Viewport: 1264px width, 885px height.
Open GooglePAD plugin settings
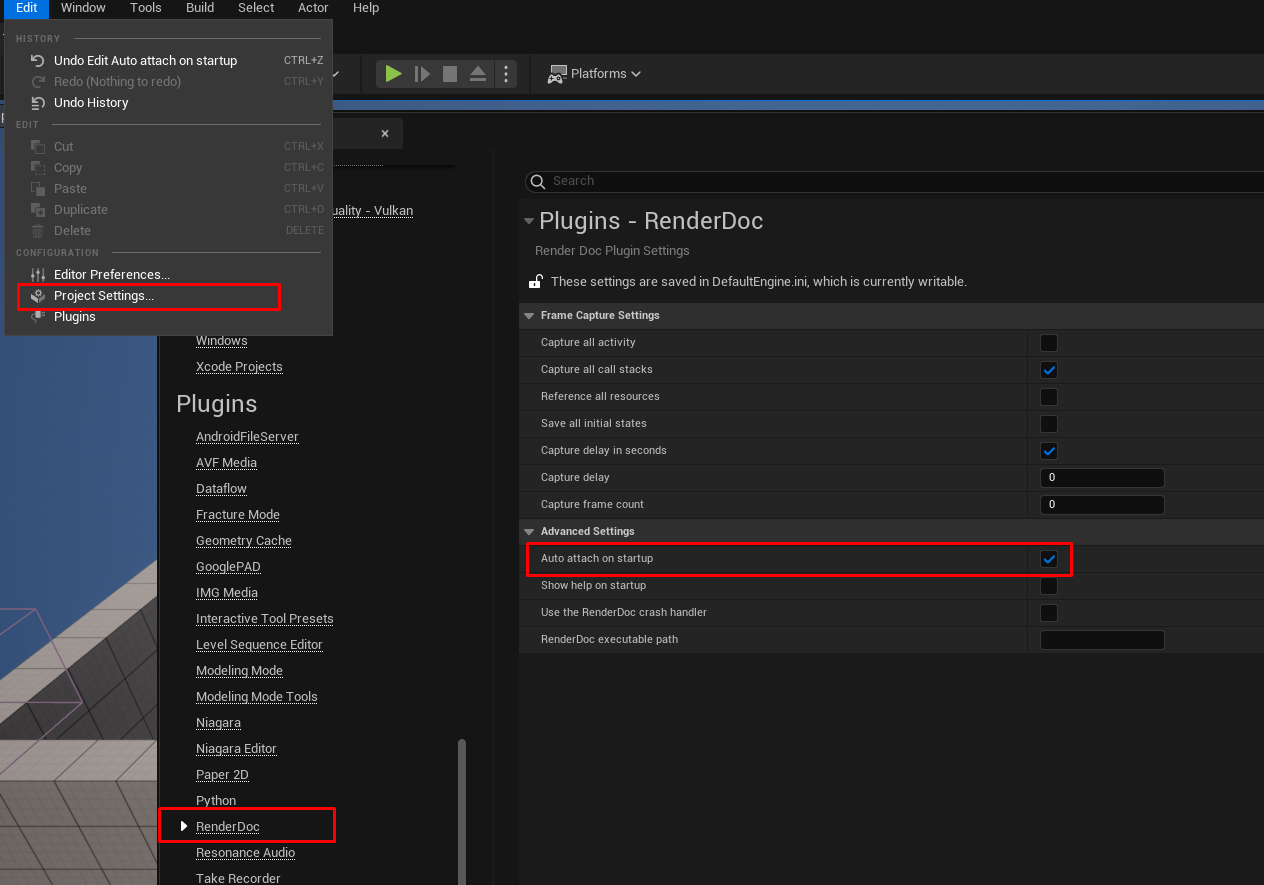(x=228, y=567)
